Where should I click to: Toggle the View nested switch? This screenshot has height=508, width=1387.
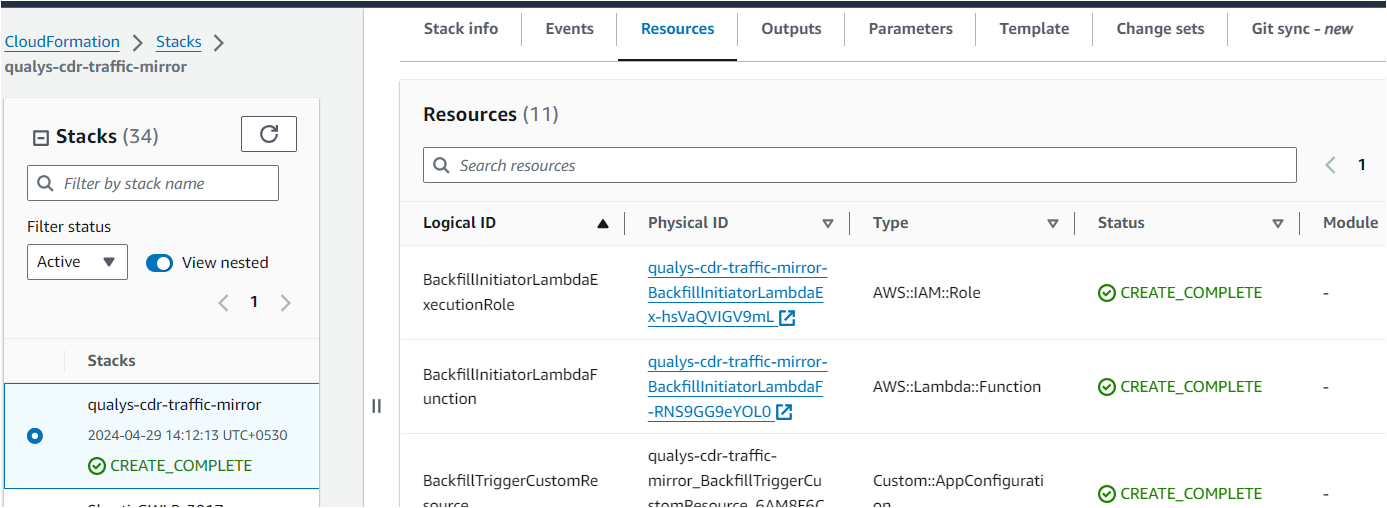[159, 263]
